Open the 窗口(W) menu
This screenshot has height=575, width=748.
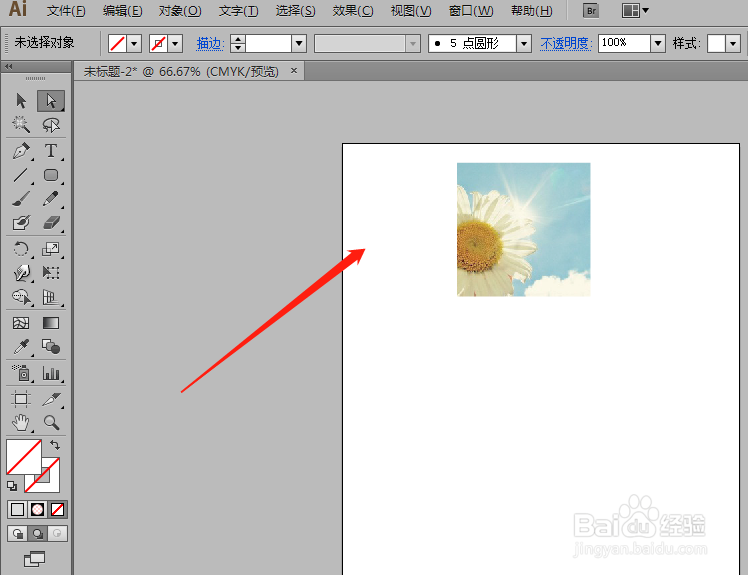[x=471, y=10]
